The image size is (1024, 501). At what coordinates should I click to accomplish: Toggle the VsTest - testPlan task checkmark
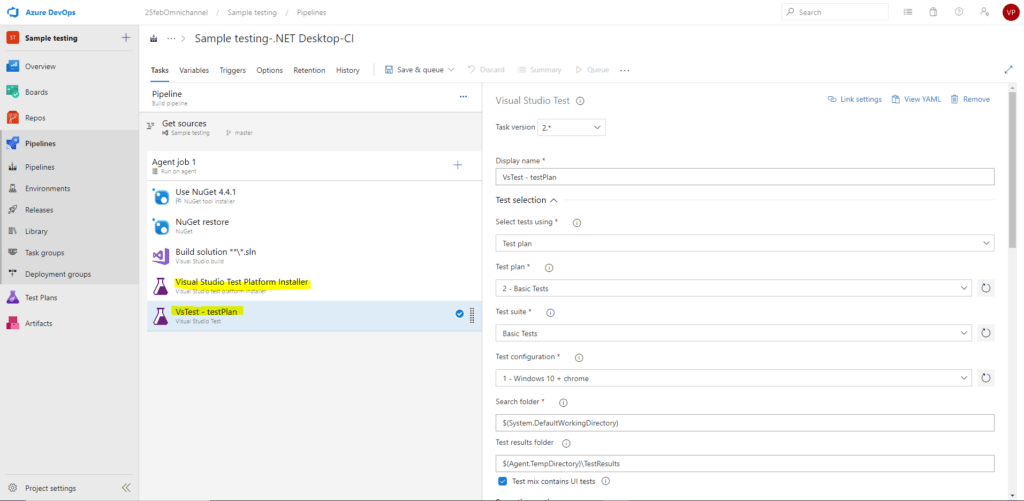[x=459, y=314]
